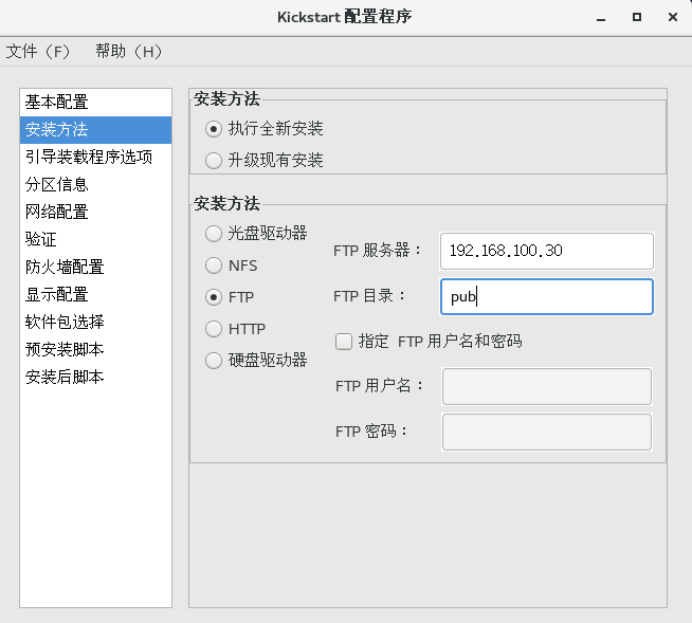Select 预安装脚本 in the sidebar

[x=95, y=349]
